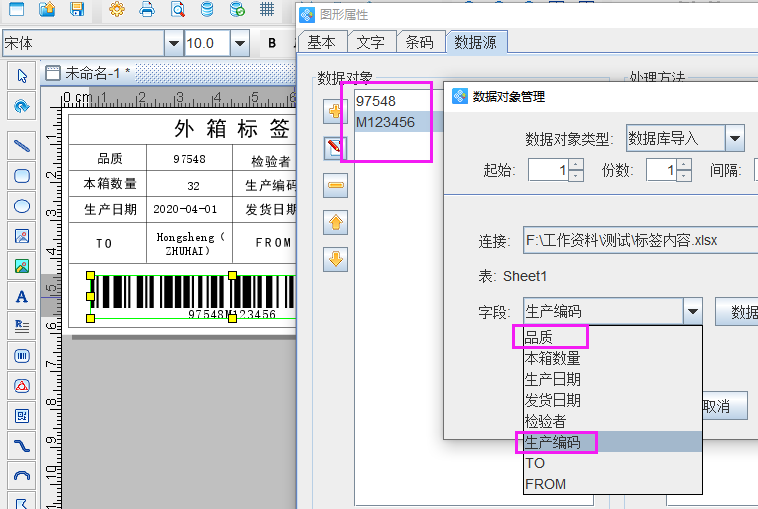Select the straight line drawing tool
Image resolution: width=758 pixels, height=509 pixels.
(x=21, y=146)
